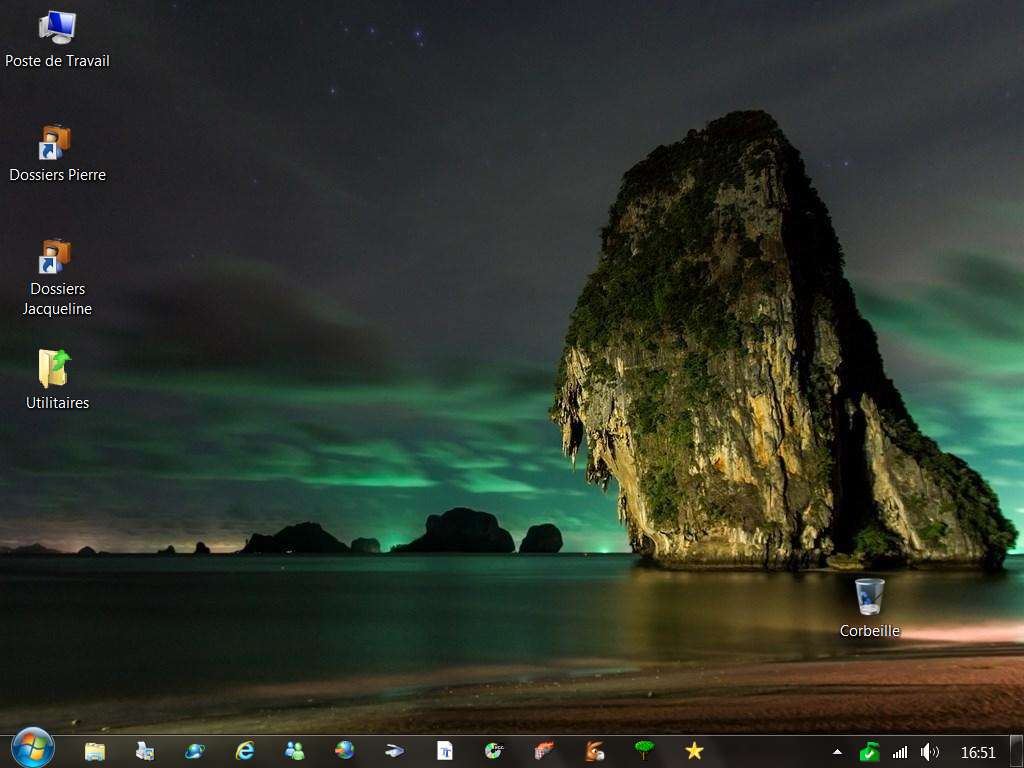Image resolution: width=1024 pixels, height=768 pixels.
Task: Select the Corbeille recycle bin
Action: [869, 597]
